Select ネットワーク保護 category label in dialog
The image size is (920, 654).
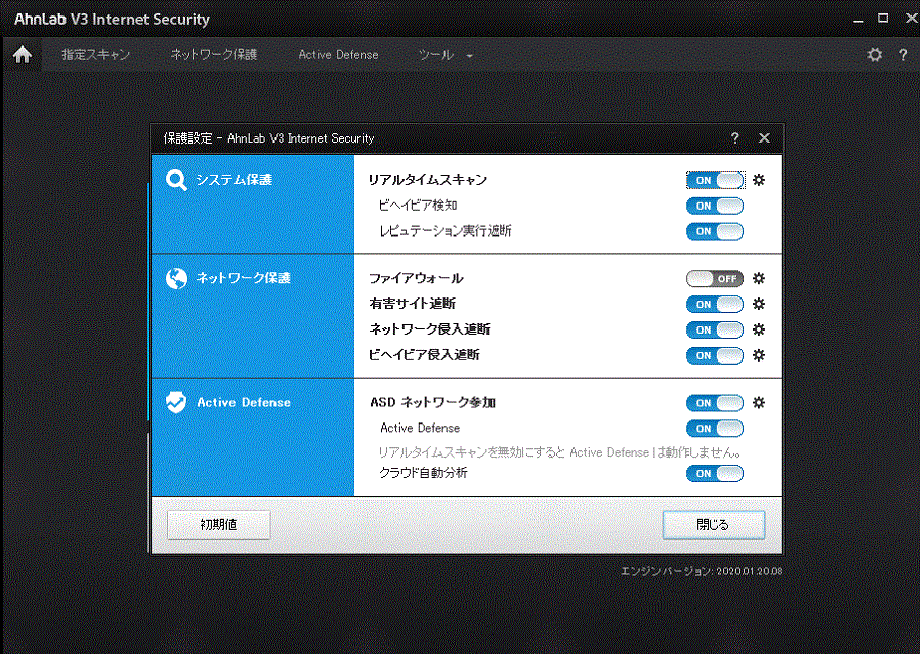[243, 278]
